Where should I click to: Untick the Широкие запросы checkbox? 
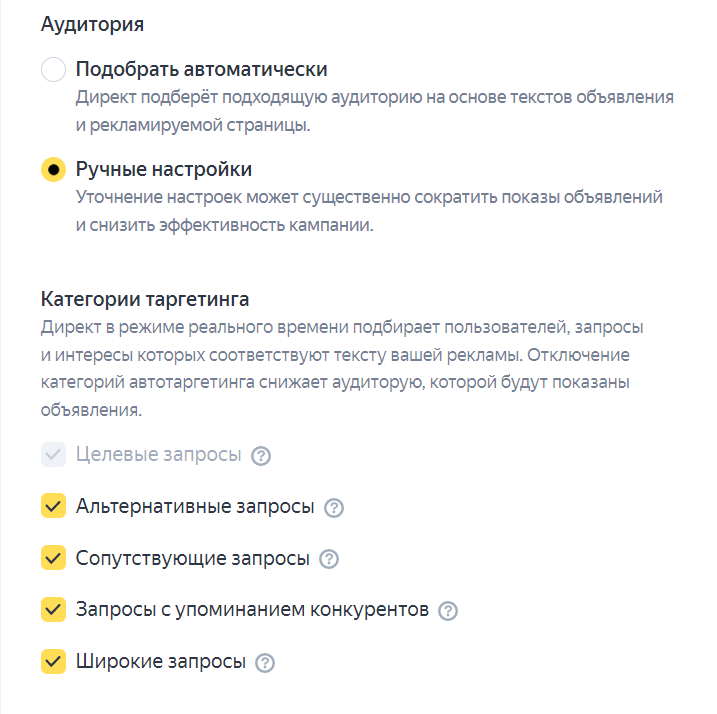pos(53,661)
